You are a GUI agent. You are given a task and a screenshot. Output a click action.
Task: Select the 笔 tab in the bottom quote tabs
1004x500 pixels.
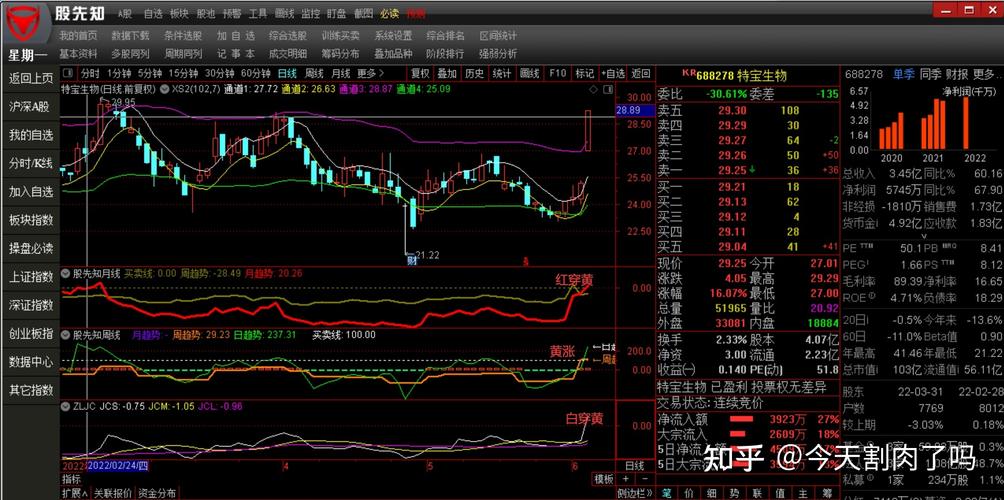tap(667, 493)
